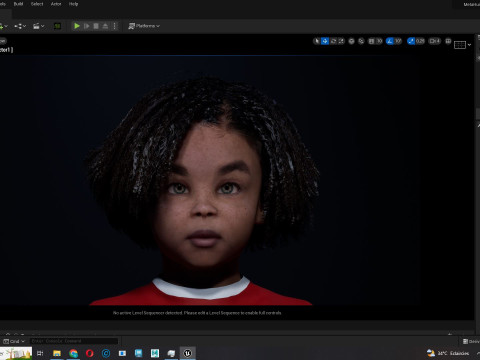Open grid snap size value 10
Screen dimensions: 480x360
pyautogui.click(x=379, y=41)
